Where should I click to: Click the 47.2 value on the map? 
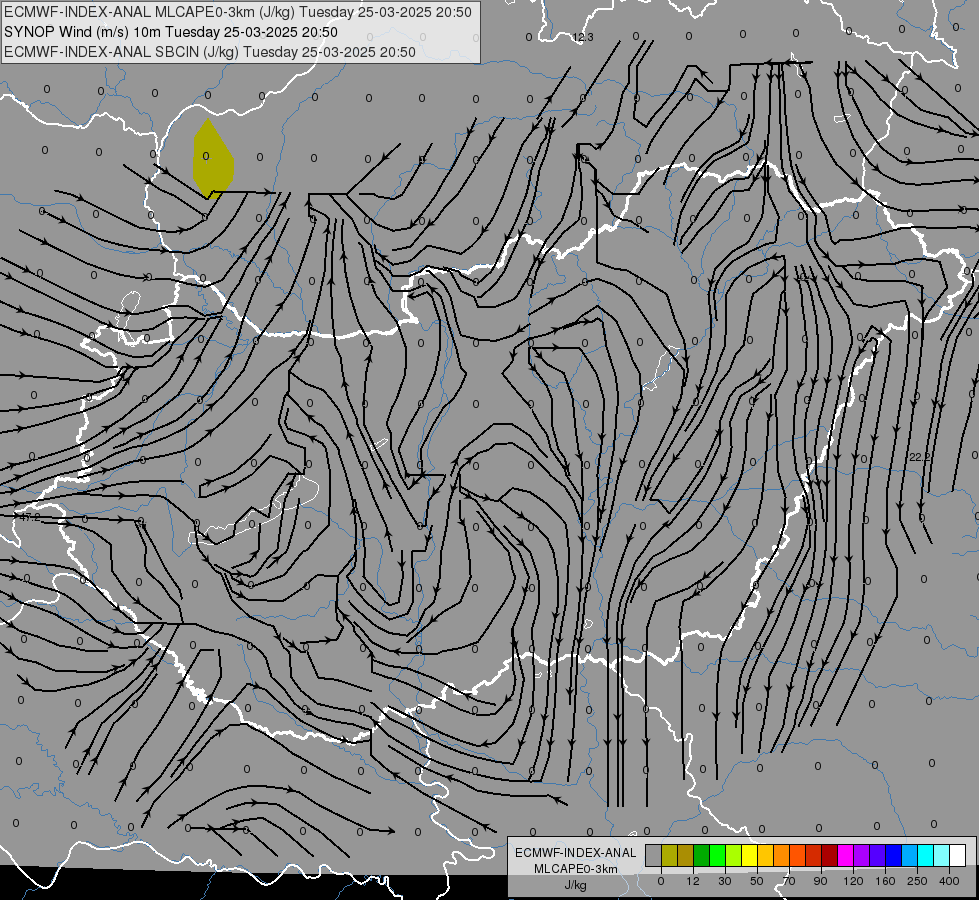point(30,518)
